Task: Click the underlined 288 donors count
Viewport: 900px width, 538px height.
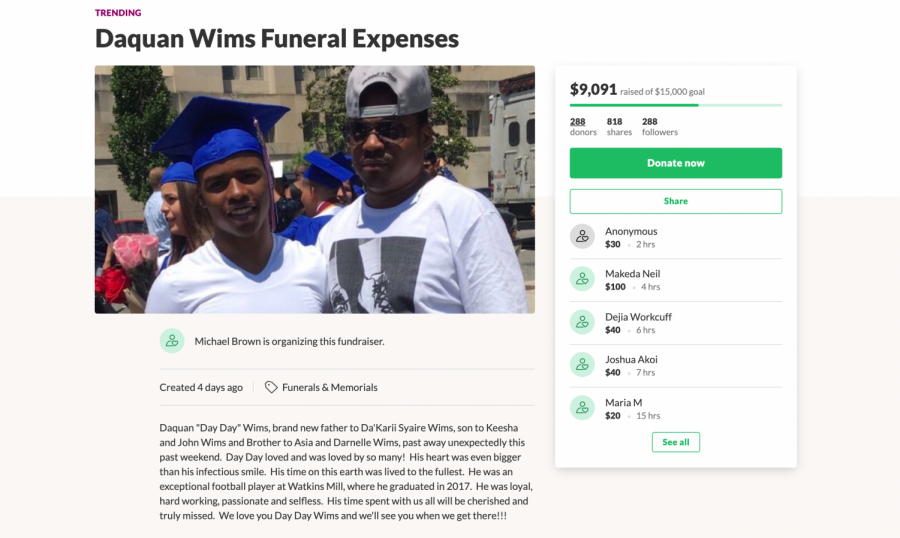Action: (x=577, y=122)
